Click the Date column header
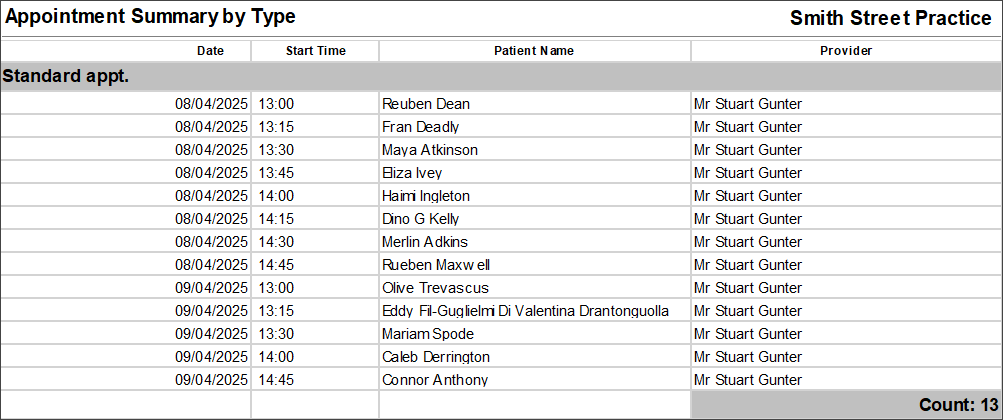Screen dimensions: 1003x420 [210, 51]
